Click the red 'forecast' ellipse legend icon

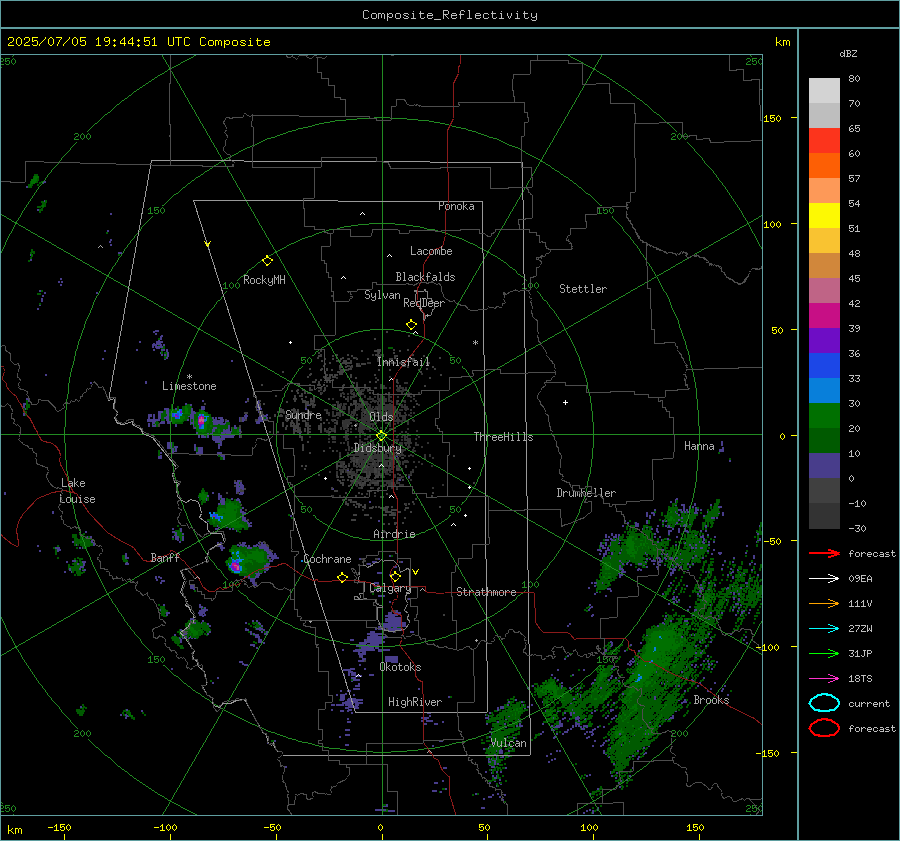point(824,728)
